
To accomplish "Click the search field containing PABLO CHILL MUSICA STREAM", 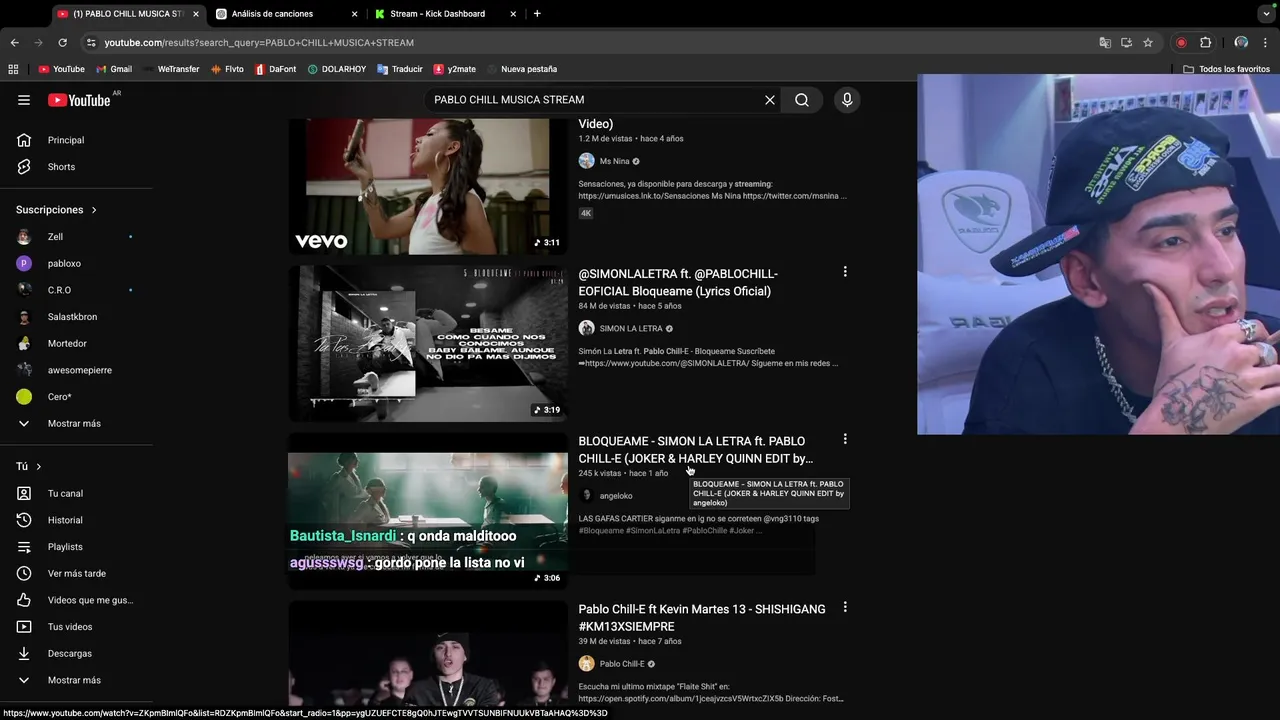I will click(595, 100).
